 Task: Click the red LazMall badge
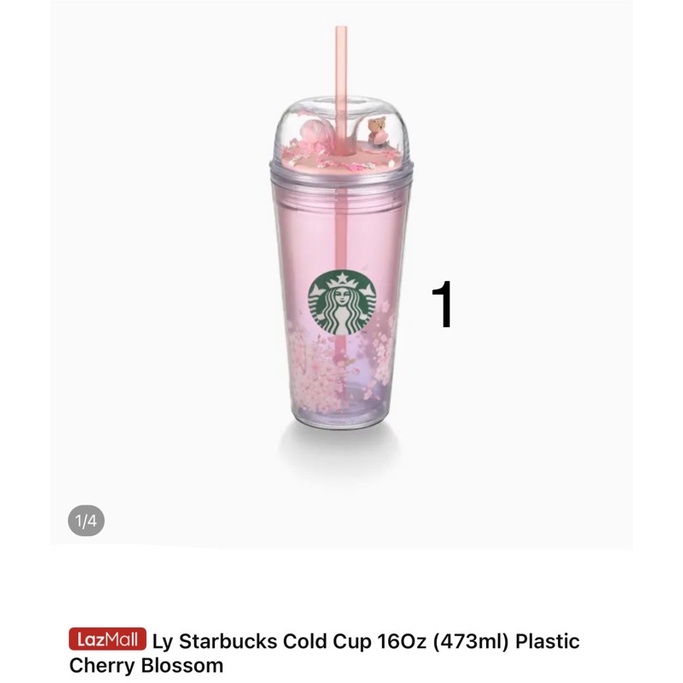[x=107, y=639]
